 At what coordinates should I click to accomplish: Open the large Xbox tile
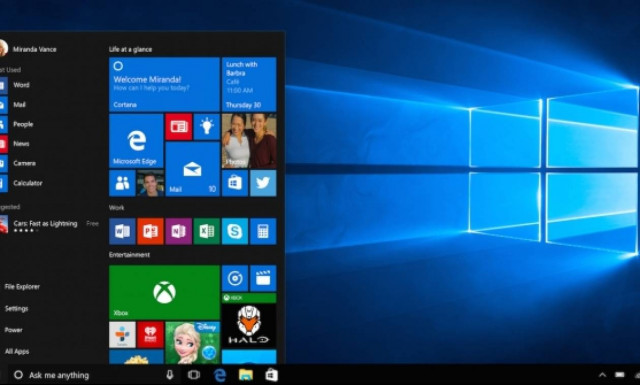pos(164,292)
